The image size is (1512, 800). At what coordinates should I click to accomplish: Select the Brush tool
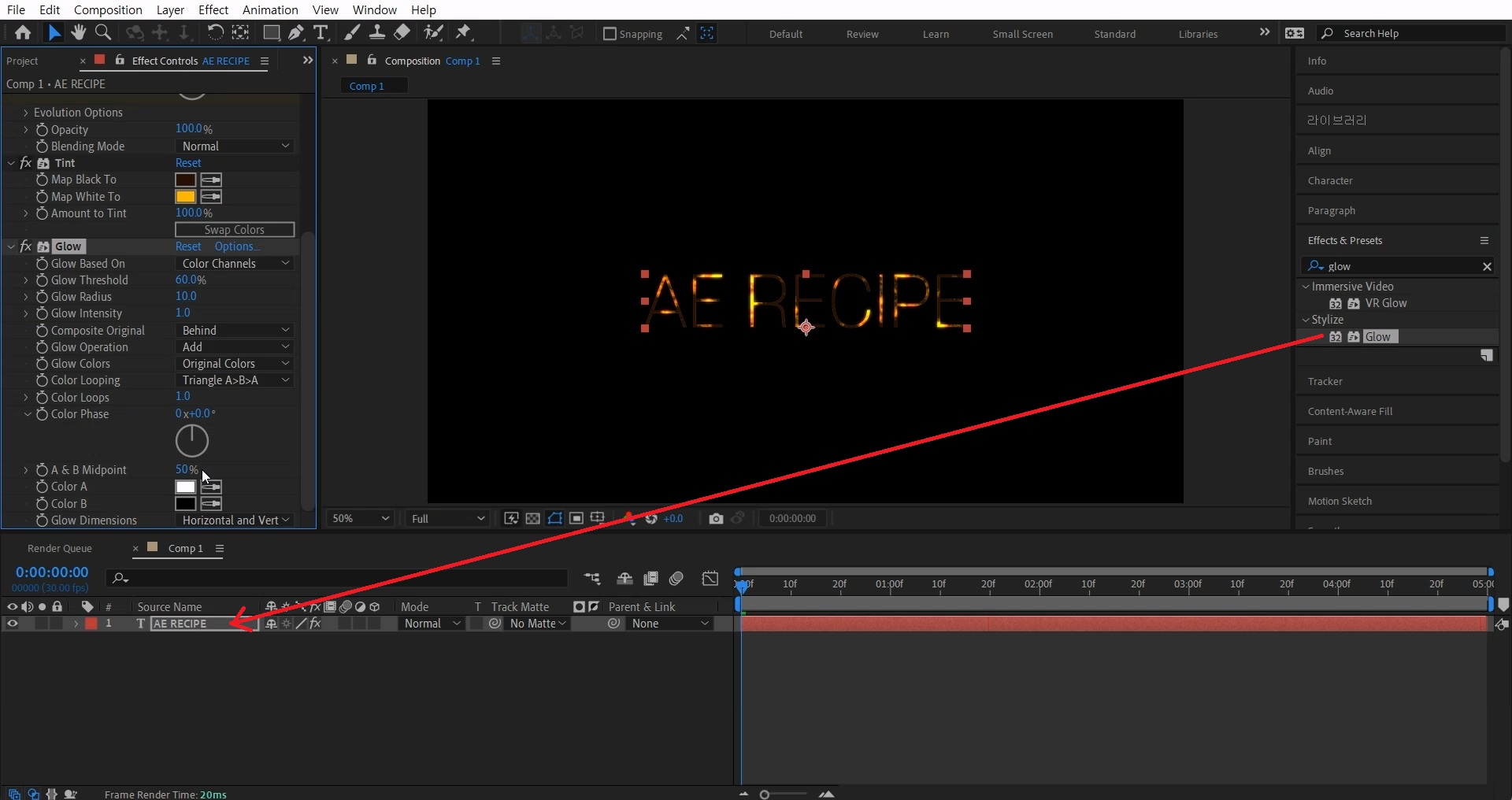[353, 32]
